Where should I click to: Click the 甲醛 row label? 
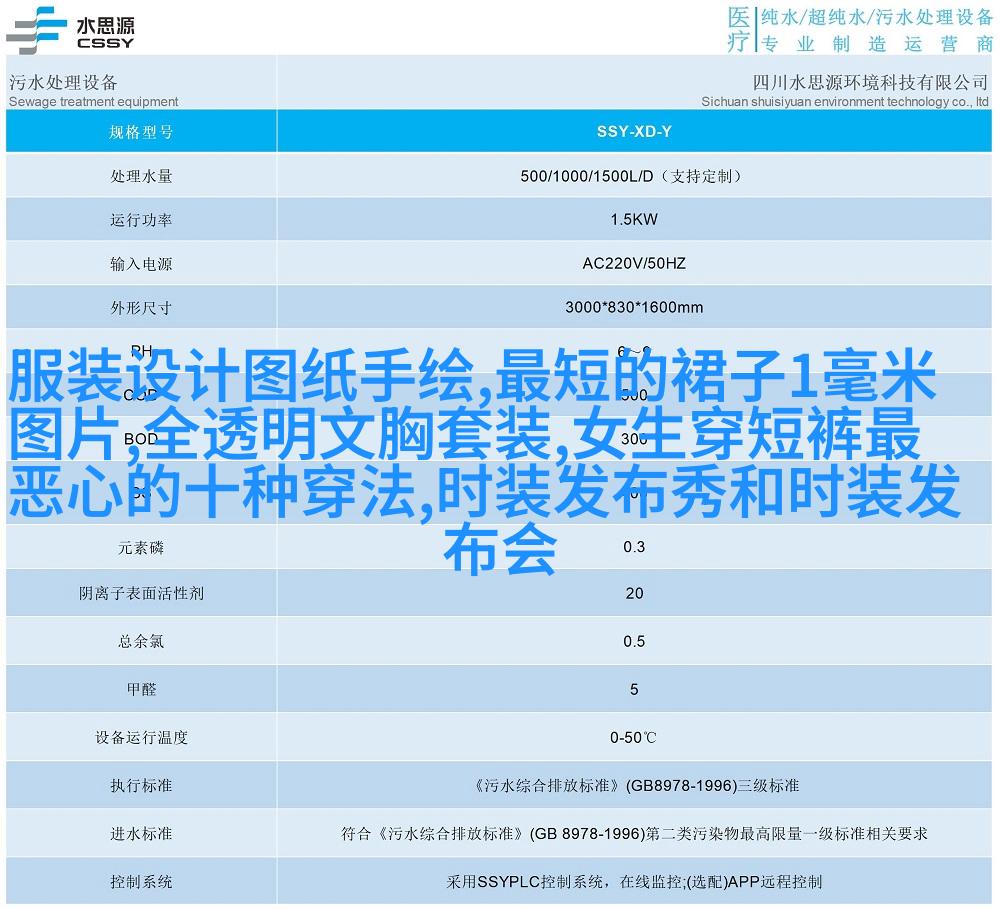click(141, 689)
